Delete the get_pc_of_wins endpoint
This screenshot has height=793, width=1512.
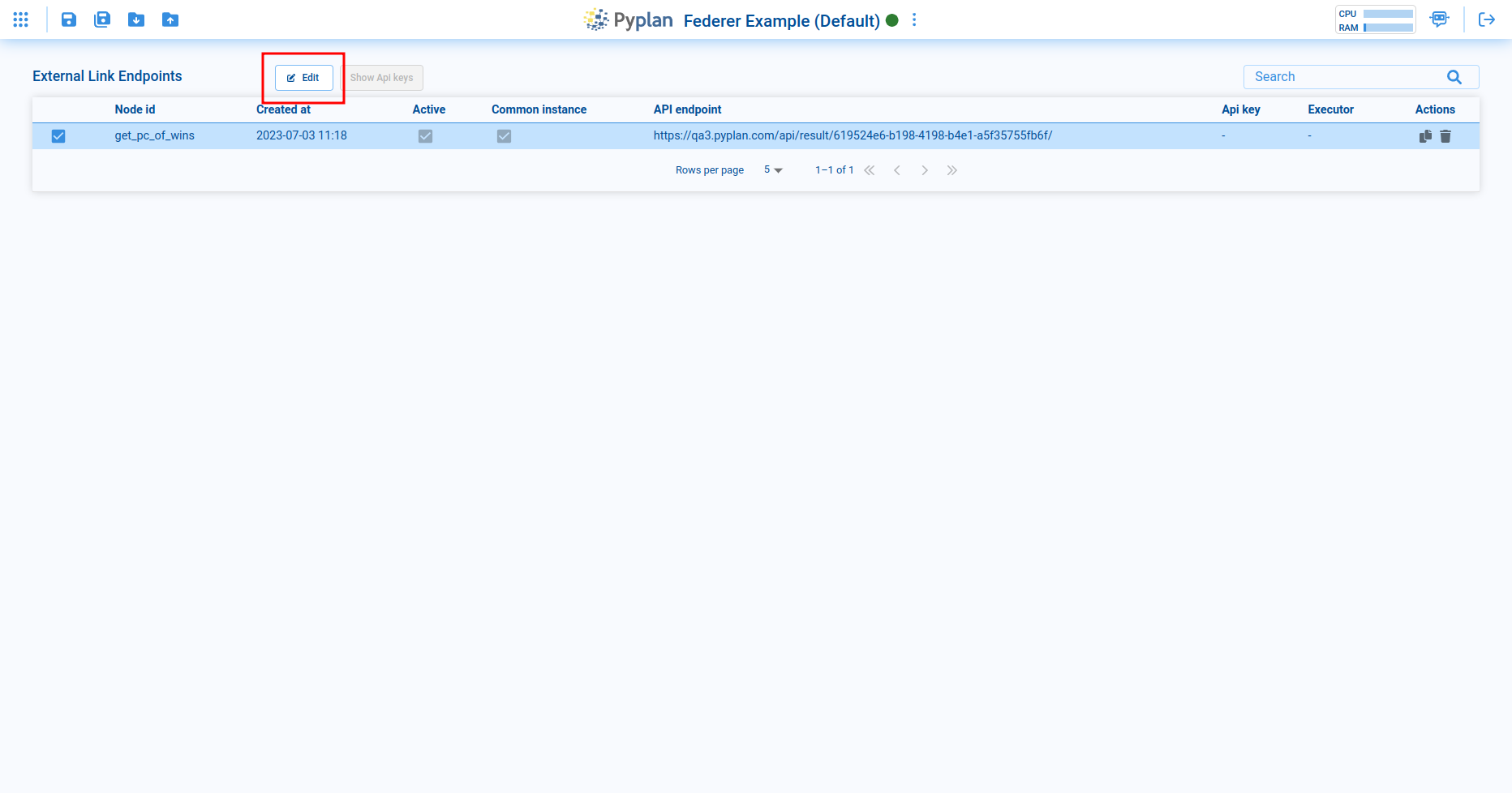point(1445,136)
